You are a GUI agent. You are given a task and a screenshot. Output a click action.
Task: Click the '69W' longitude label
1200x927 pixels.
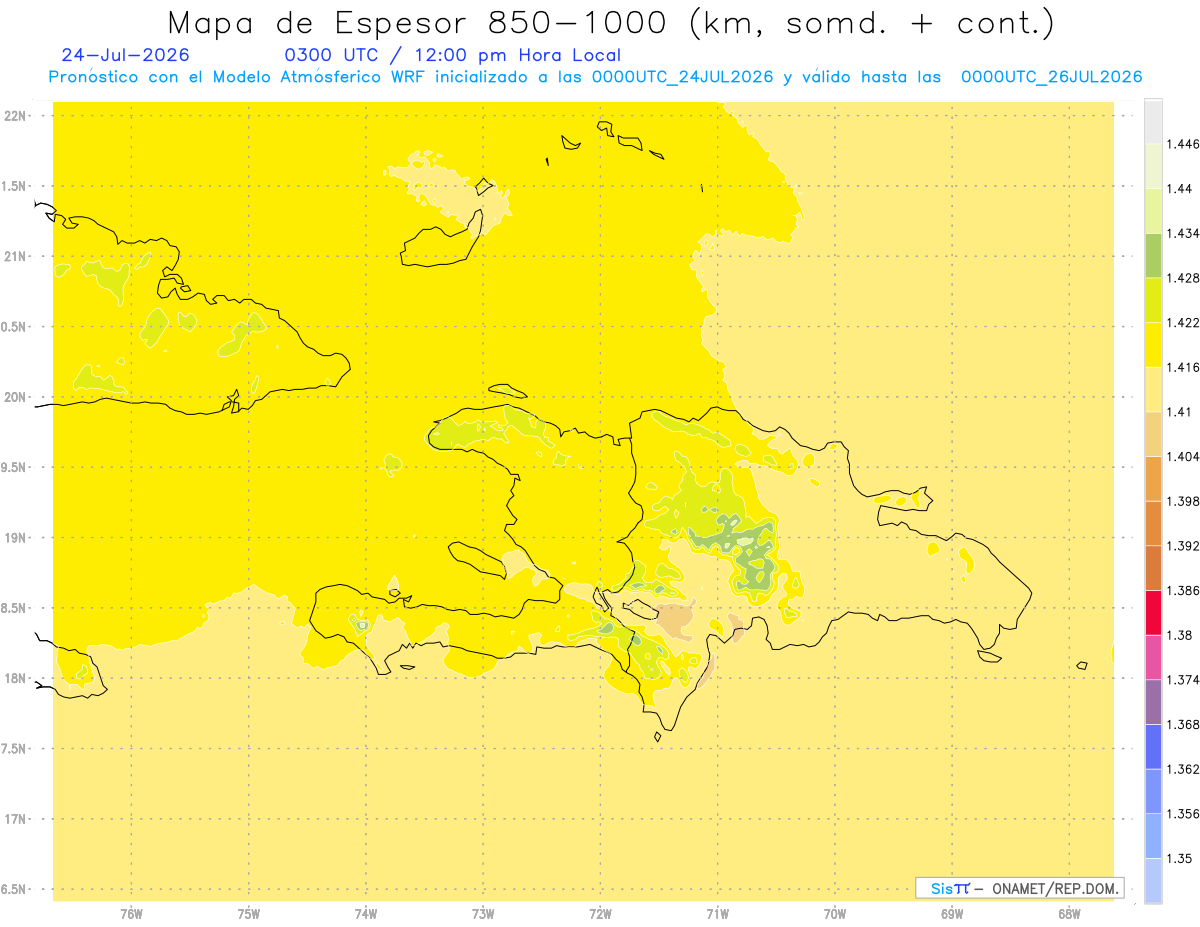point(952,914)
